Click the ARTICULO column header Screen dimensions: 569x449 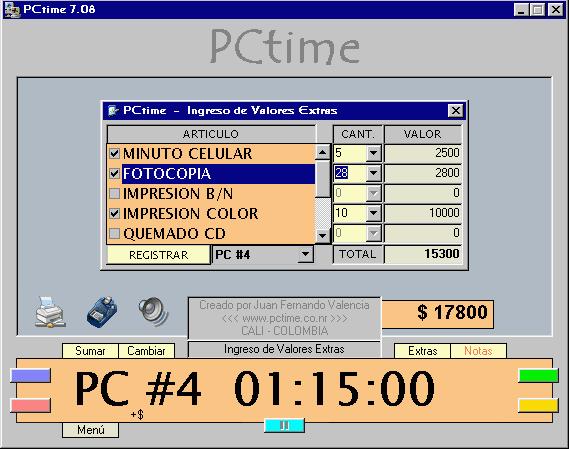point(211,134)
